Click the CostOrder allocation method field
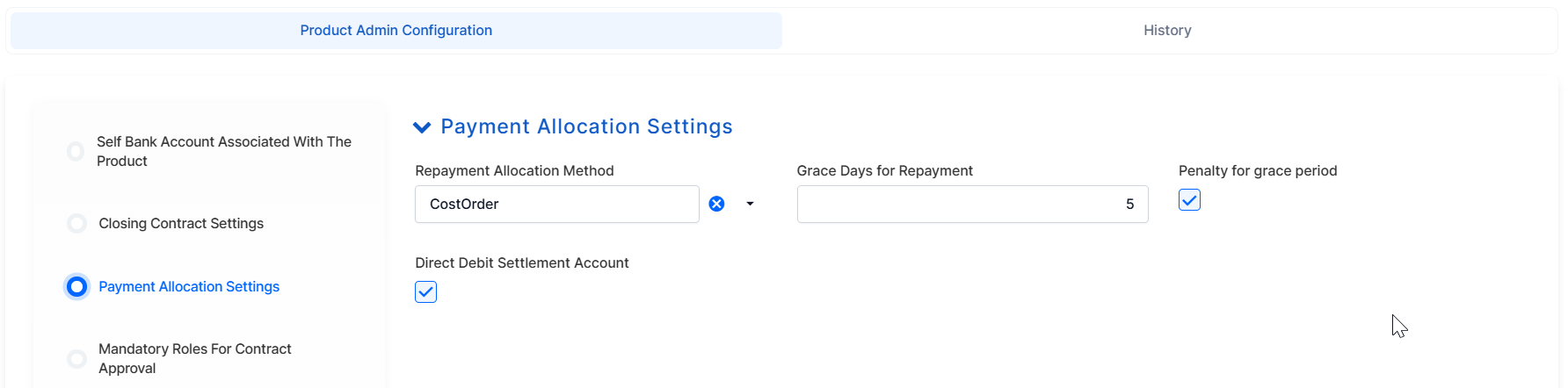 click(x=556, y=204)
